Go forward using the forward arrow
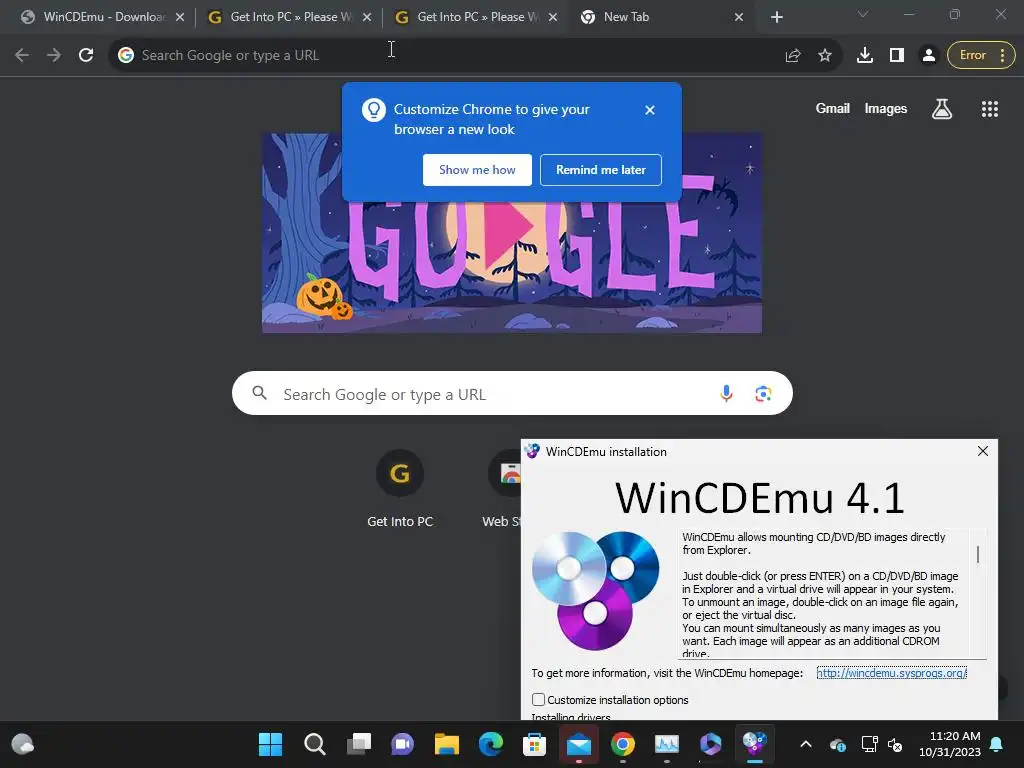The height and width of the screenshot is (768, 1024). pyautogui.click(x=54, y=55)
